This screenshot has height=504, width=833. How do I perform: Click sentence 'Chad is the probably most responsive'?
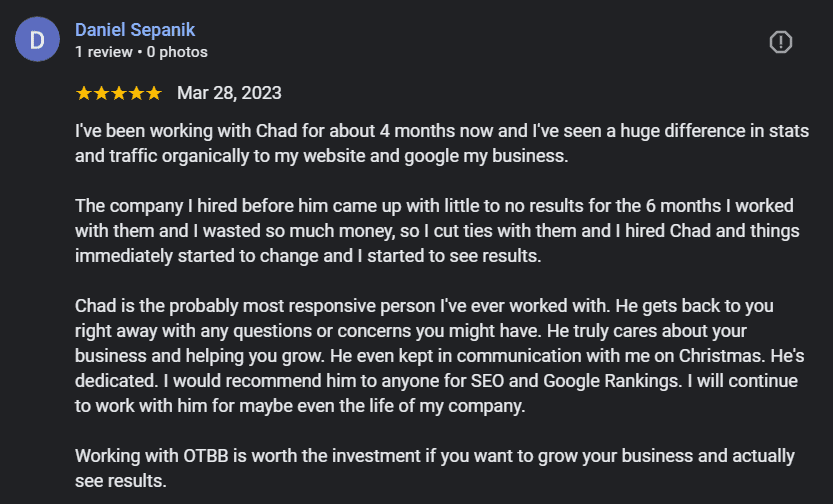[342, 306]
